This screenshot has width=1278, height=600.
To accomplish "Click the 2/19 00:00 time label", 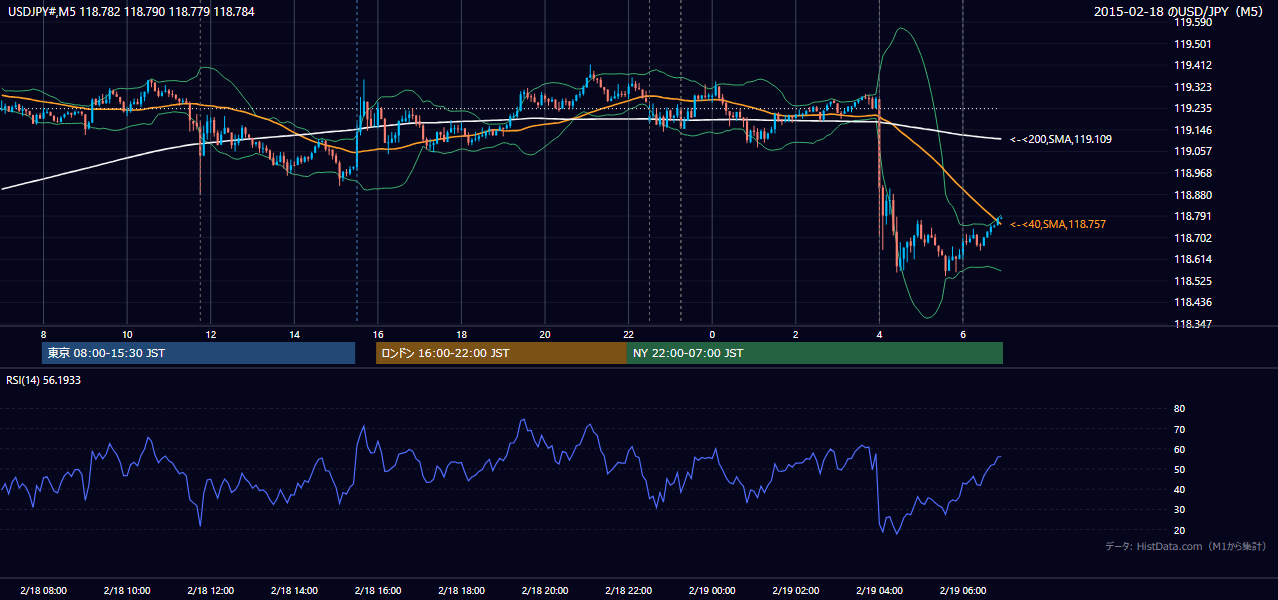I will pyautogui.click(x=712, y=591).
